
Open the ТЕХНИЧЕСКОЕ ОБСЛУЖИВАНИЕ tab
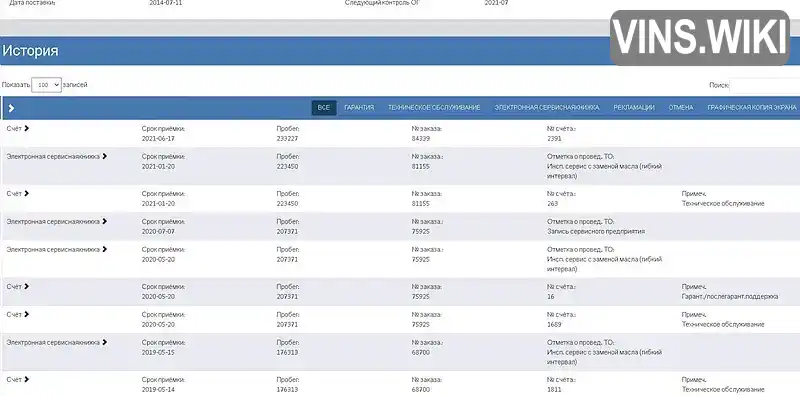click(434, 108)
